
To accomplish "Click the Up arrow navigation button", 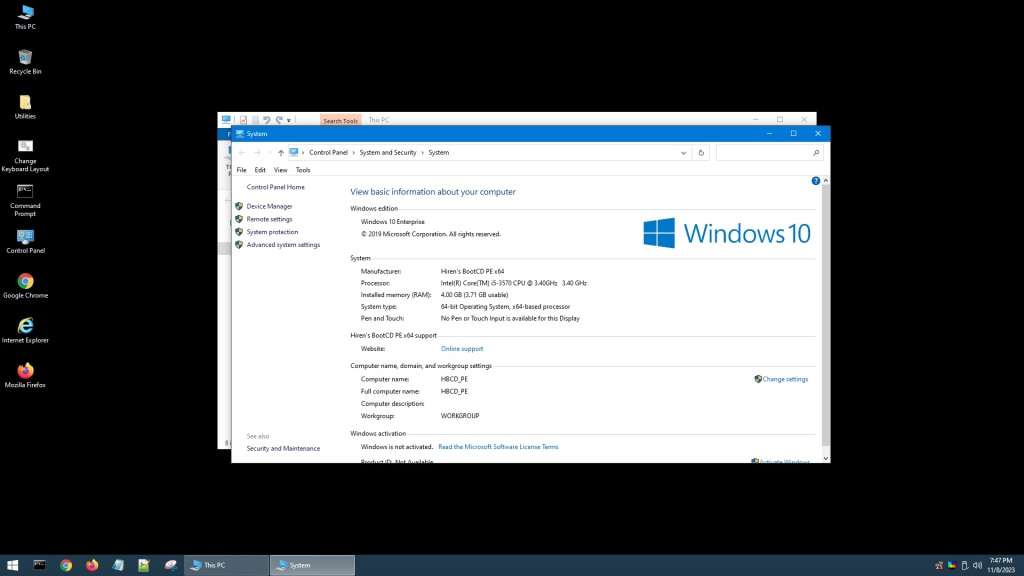I will (x=281, y=153).
